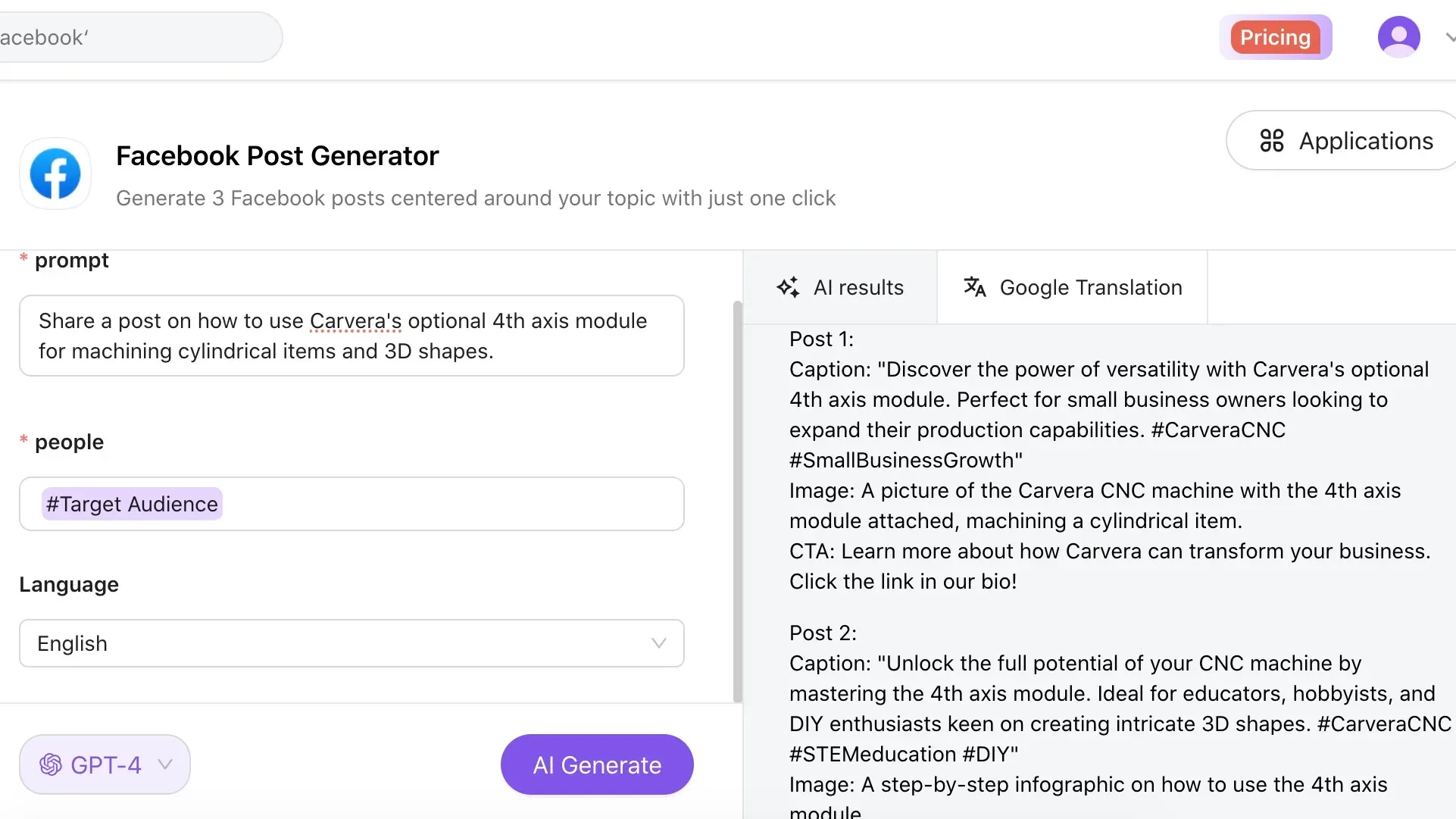Click the Facebook logo icon
The image size is (1456, 819).
click(x=55, y=173)
